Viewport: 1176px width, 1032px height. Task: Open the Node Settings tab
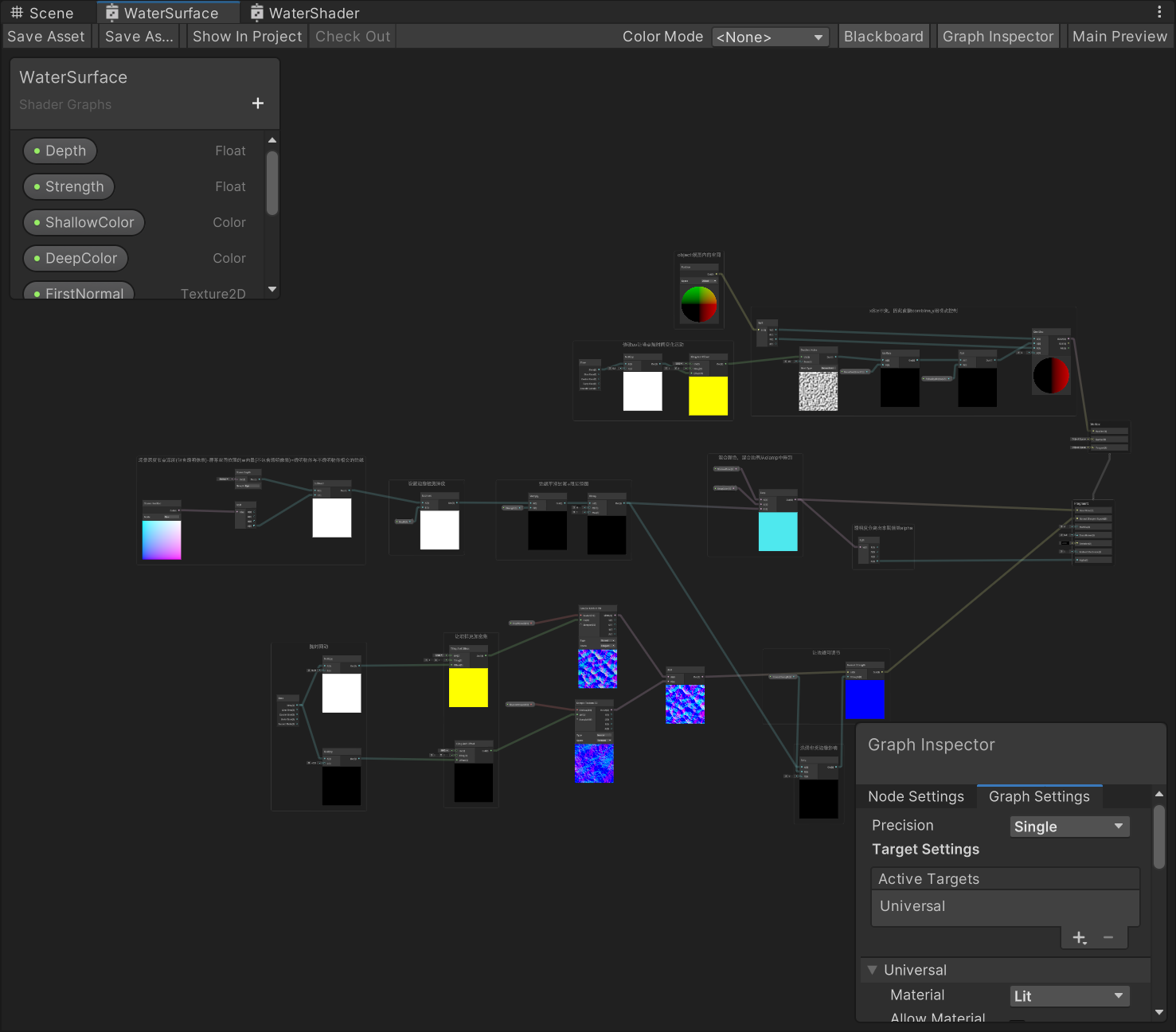point(916,796)
